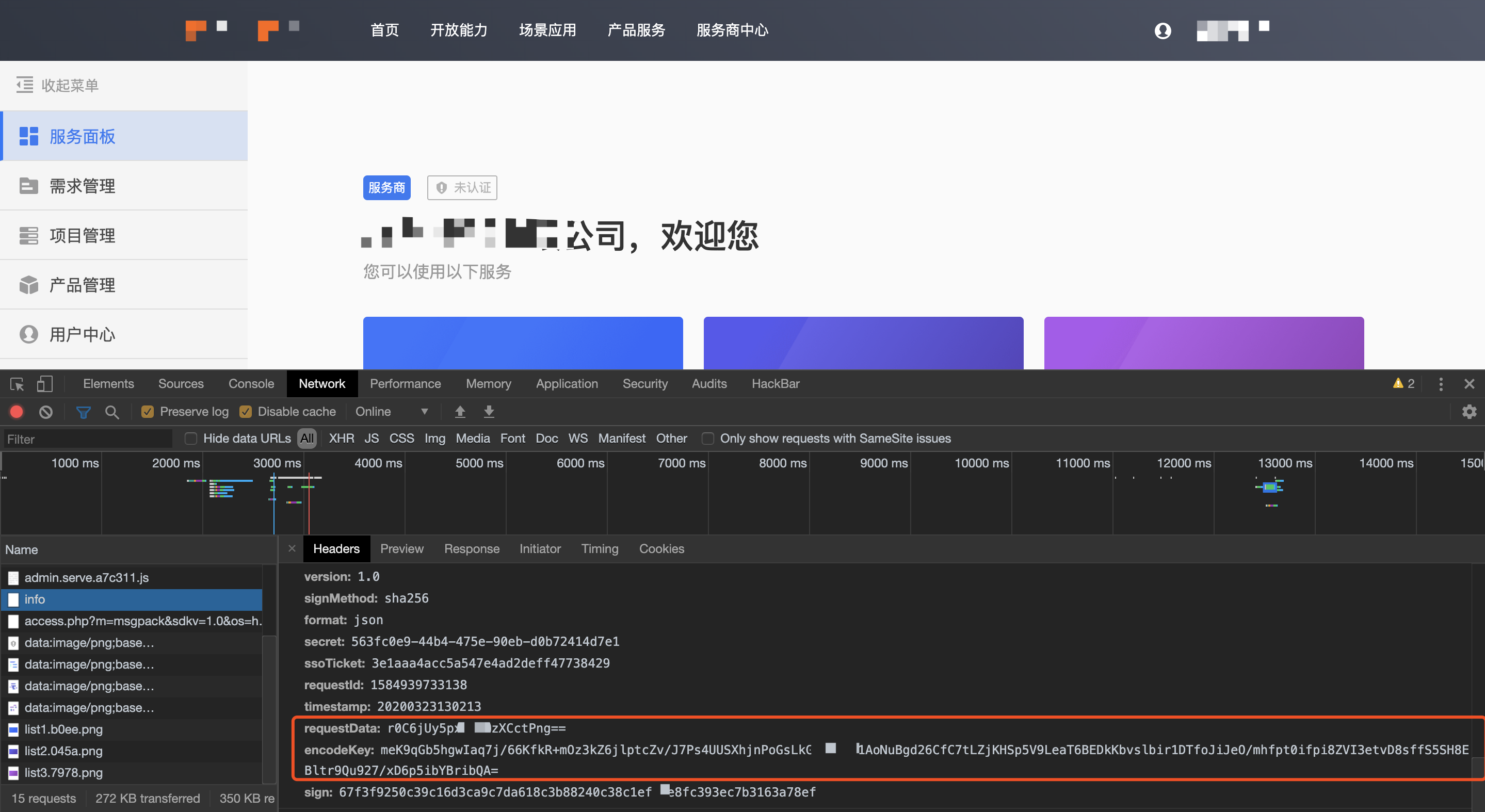This screenshot has width=1485, height=812.
Task: Open network settings gear icon
Action: 1469,412
